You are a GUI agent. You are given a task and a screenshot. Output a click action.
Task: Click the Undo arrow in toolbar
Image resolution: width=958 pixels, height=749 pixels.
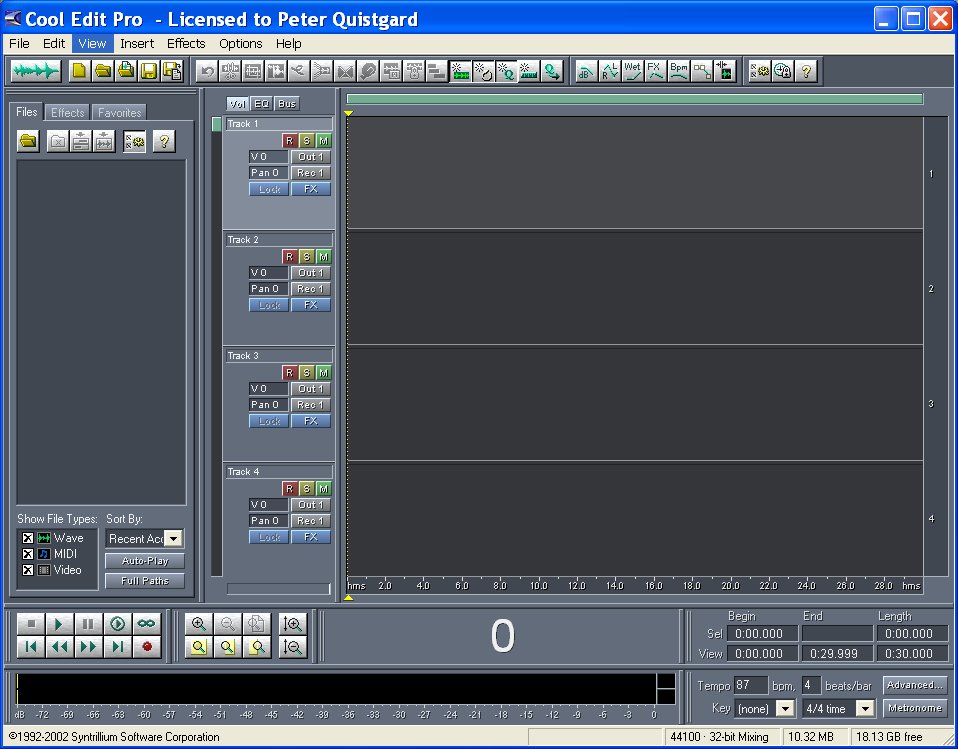tap(207, 71)
